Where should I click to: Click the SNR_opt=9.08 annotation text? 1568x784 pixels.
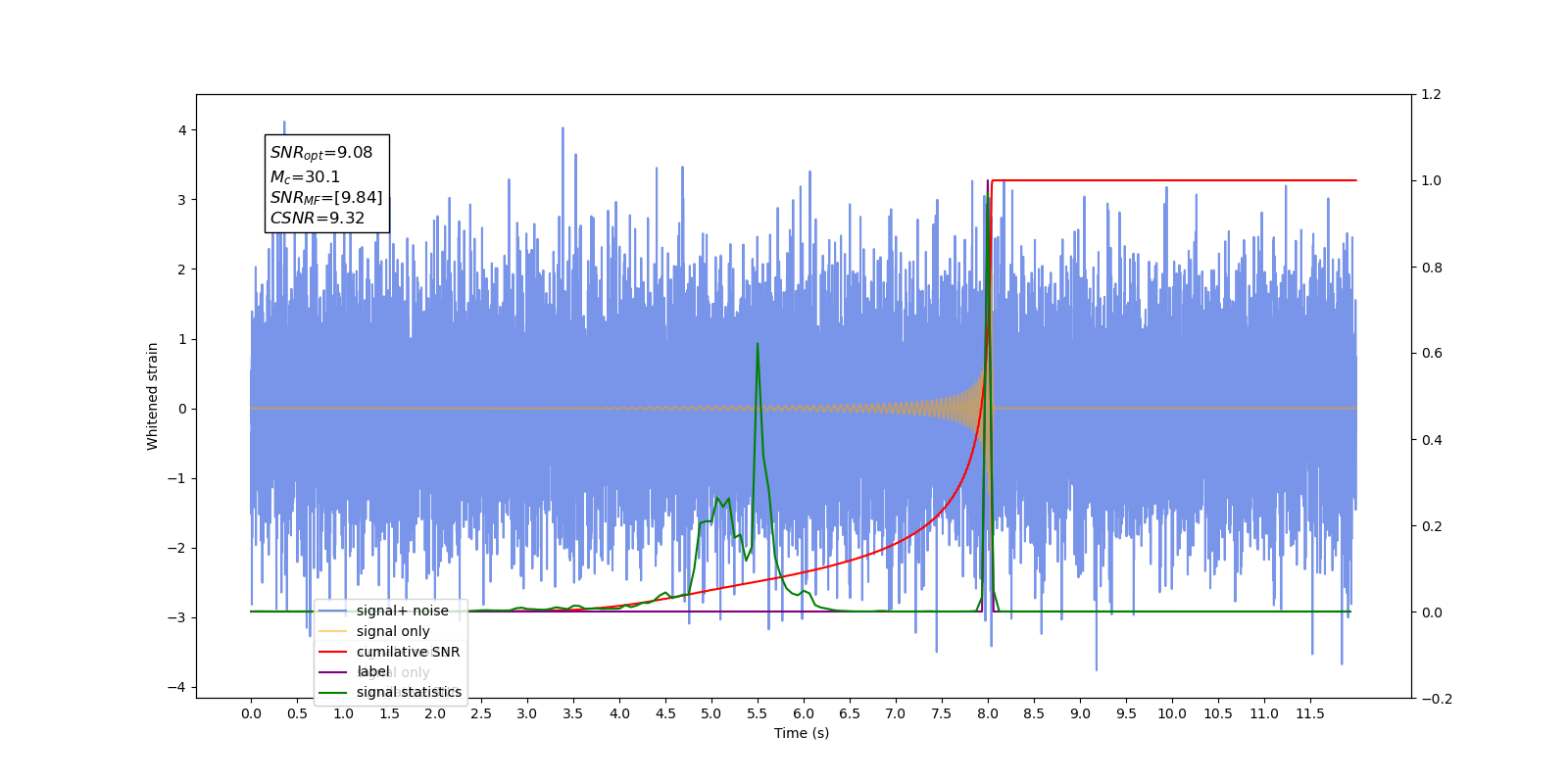(x=321, y=153)
